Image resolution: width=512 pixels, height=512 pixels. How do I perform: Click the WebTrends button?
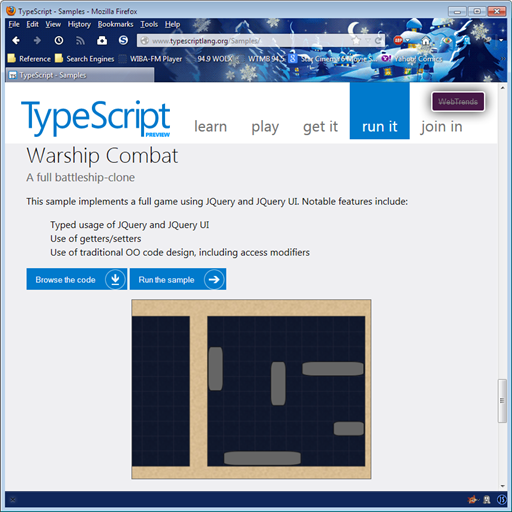point(458,102)
